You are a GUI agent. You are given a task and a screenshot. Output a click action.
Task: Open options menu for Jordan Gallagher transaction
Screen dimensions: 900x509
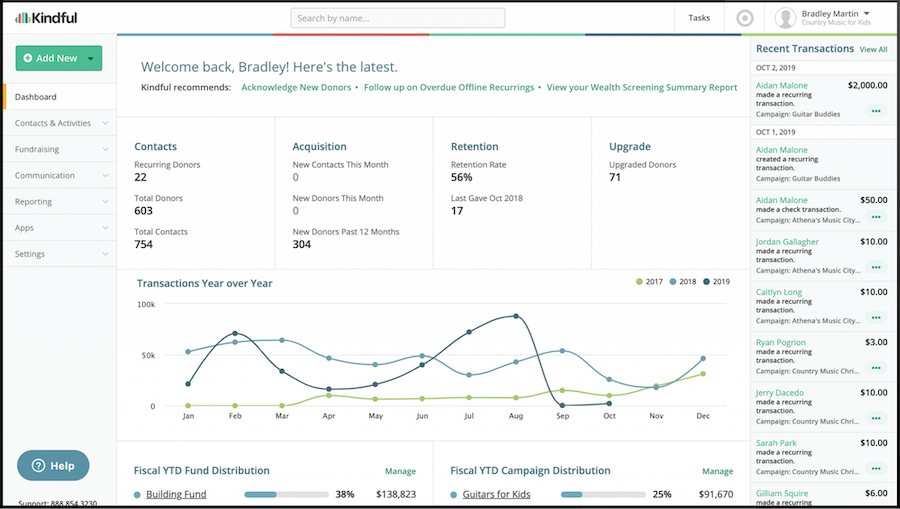click(x=876, y=267)
